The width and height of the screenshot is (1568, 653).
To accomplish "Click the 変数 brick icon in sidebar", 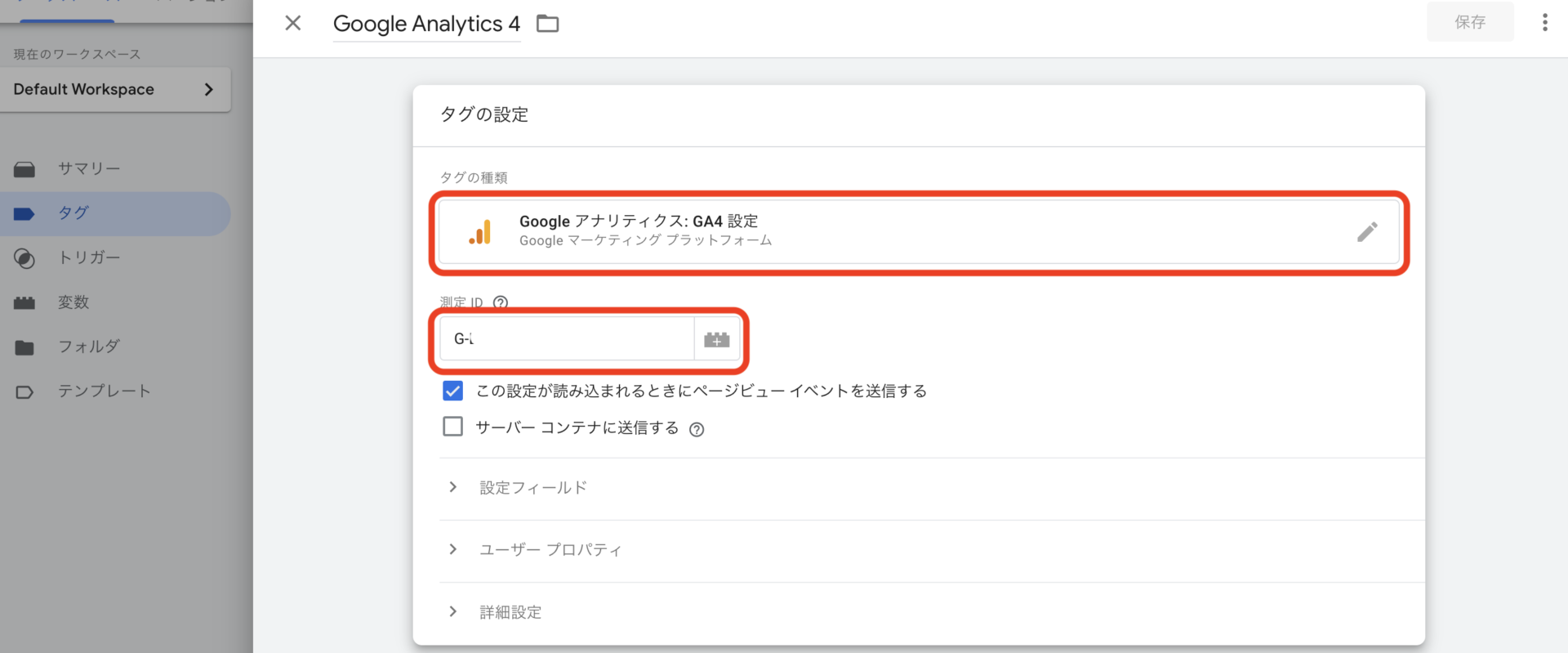I will coord(24,303).
